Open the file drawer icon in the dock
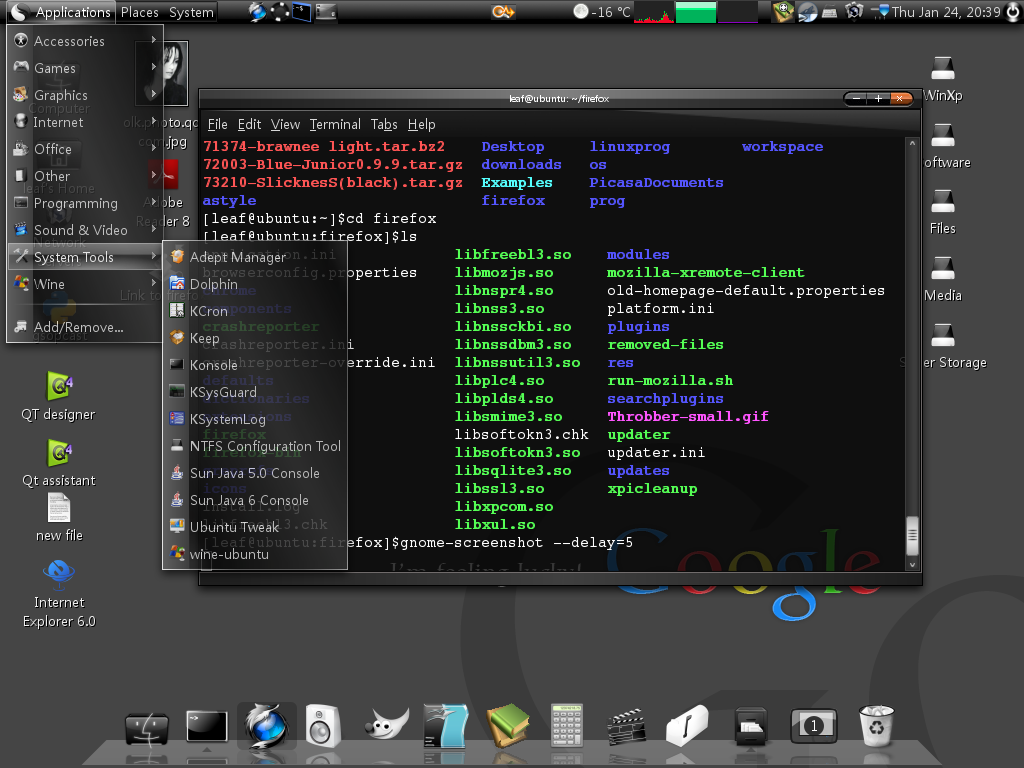1024x768 pixels. (750, 726)
